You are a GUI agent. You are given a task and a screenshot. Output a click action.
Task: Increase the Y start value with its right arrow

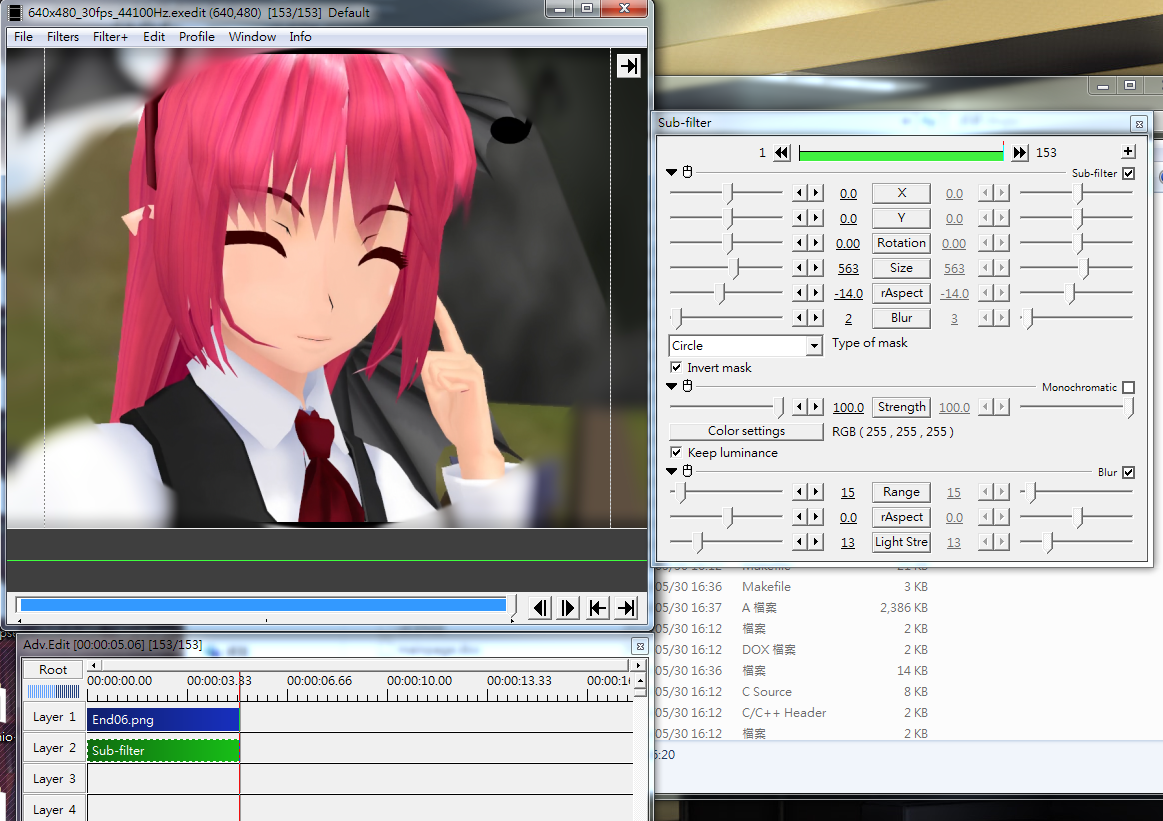click(816, 218)
